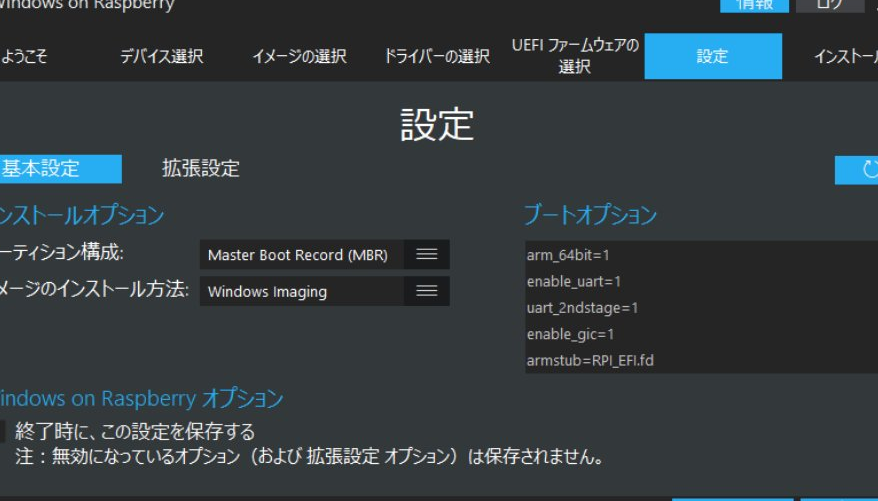The width and height of the screenshot is (878, 501).
Task: Go to the ようこそ welcome step
Action: pyautogui.click(x=26, y=57)
